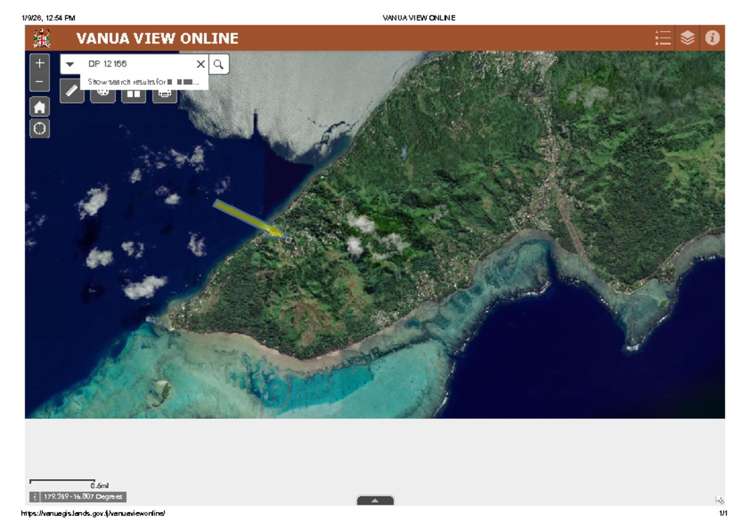Return to the default map extent Home
This screenshot has height=530, width=750.
point(40,107)
